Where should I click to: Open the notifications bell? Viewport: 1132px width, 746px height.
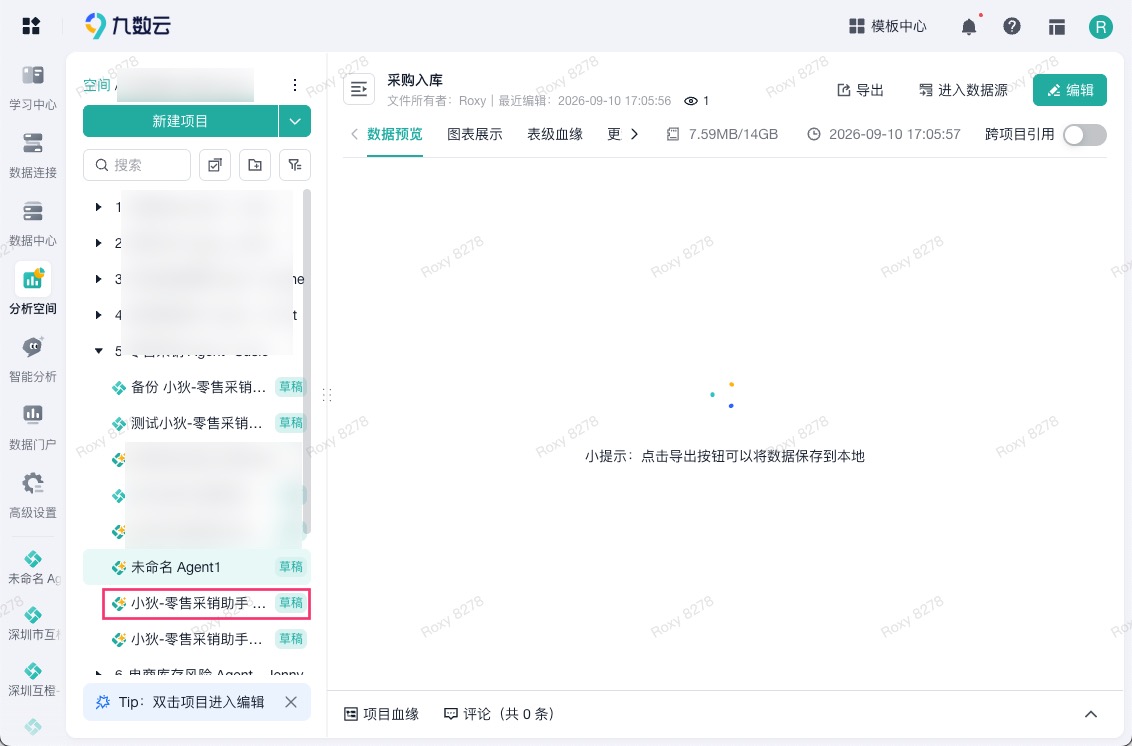[969, 27]
